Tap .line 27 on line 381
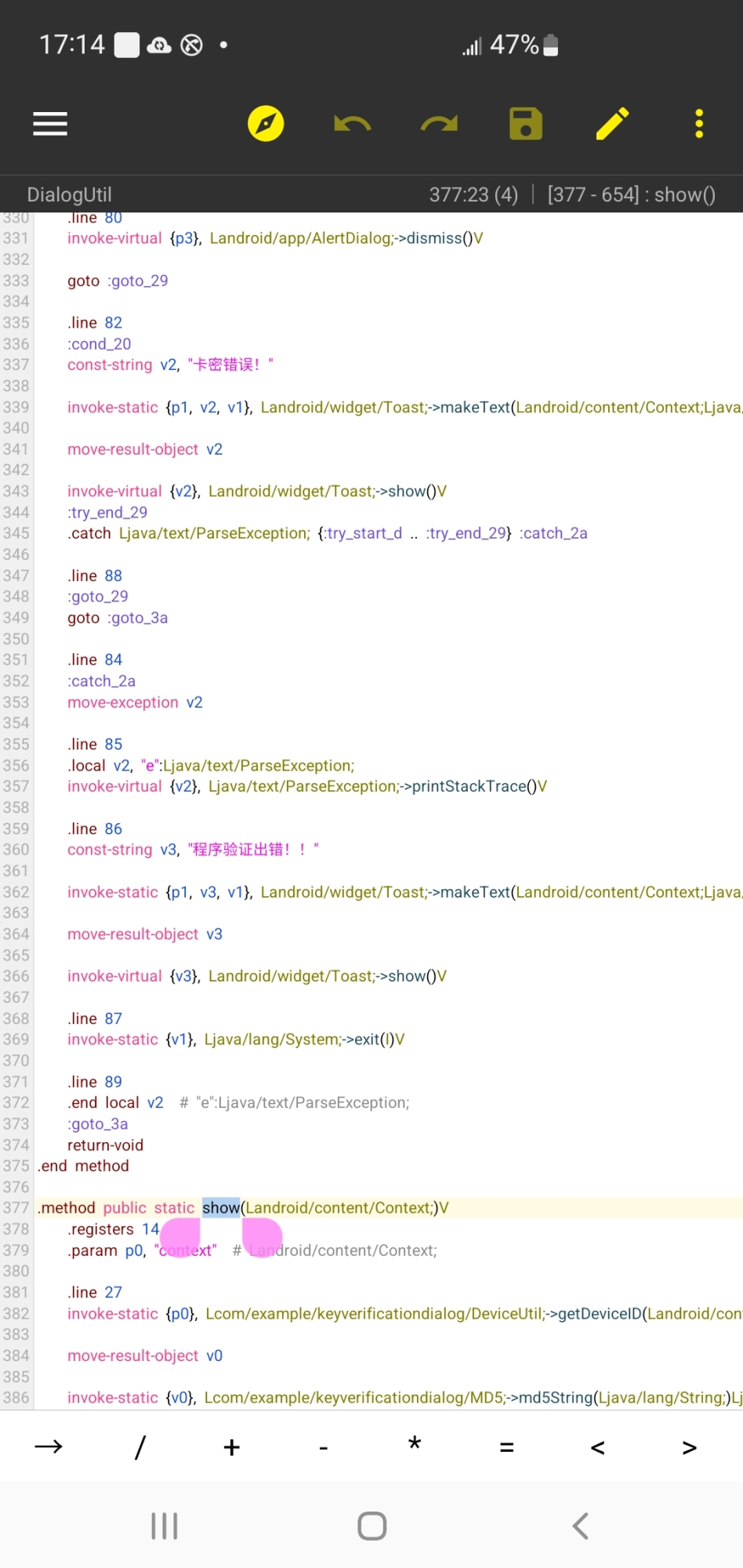 tap(95, 1292)
